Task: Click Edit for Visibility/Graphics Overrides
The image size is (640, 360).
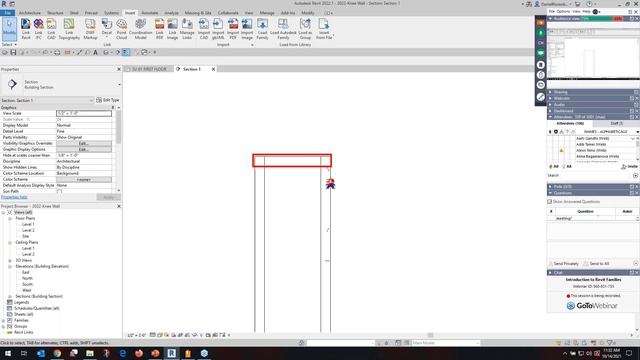Action: pyautogui.click(x=84, y=144)
